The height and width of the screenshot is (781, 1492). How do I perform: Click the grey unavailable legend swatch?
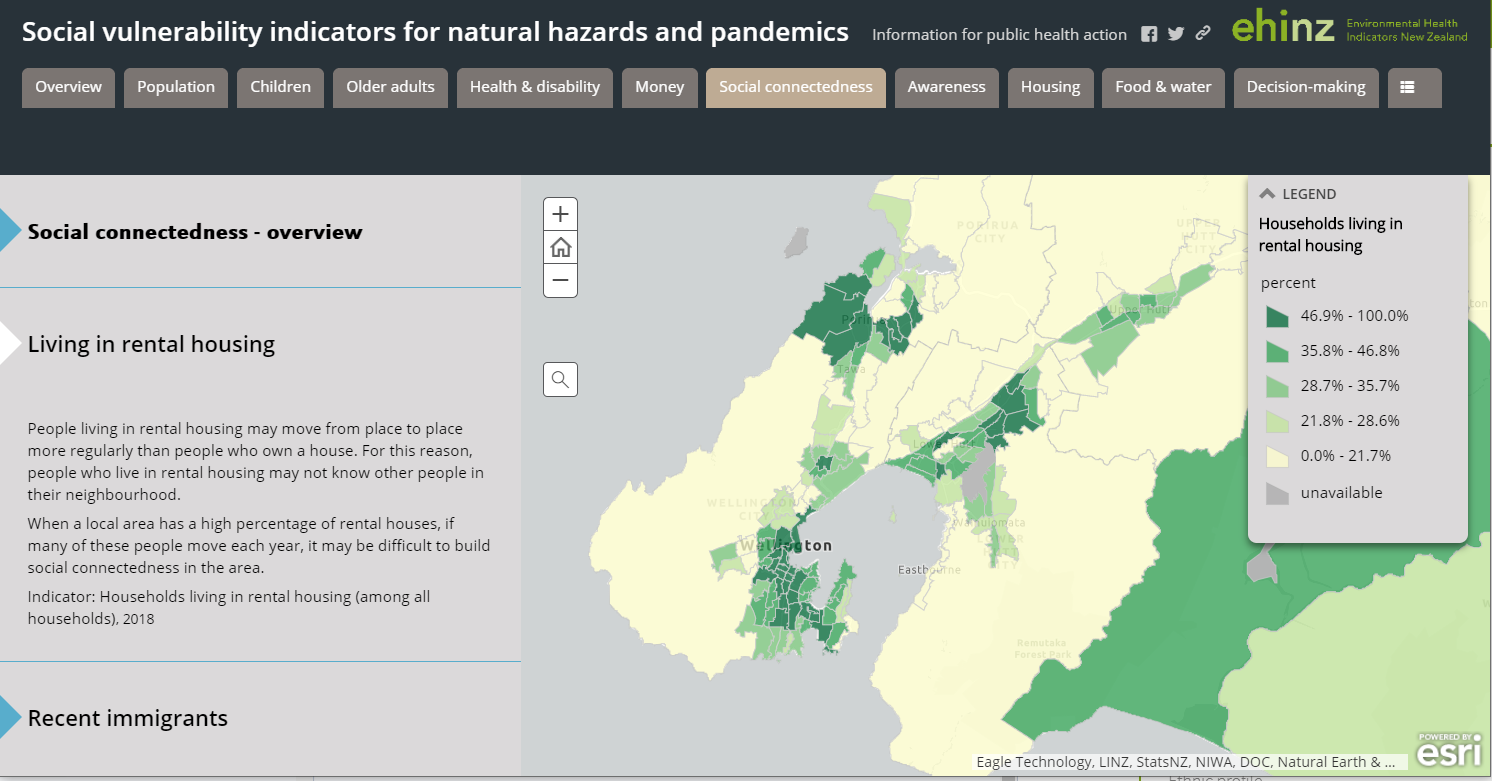coord(1277,493)
